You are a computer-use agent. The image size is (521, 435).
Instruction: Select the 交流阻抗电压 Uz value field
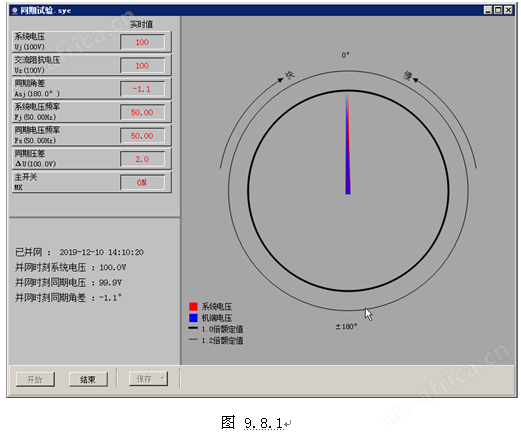click(x=142, y=65)
